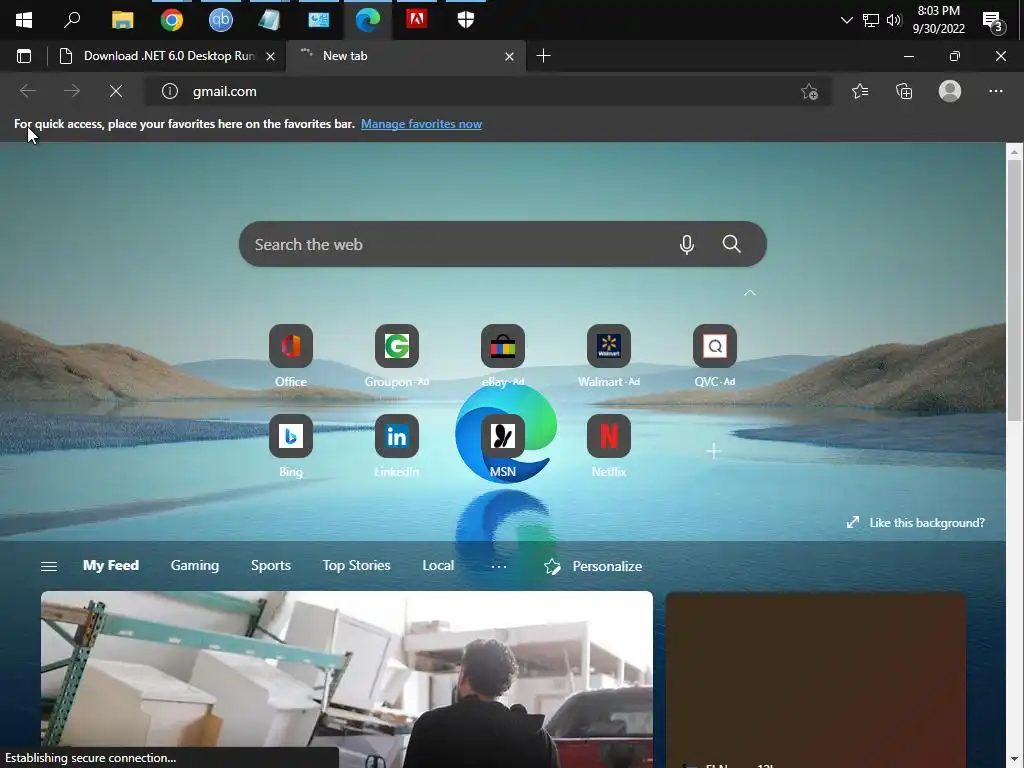Show hidden system tray icons
This screenshot has height=768, width=1024.
tap(846, 20)
